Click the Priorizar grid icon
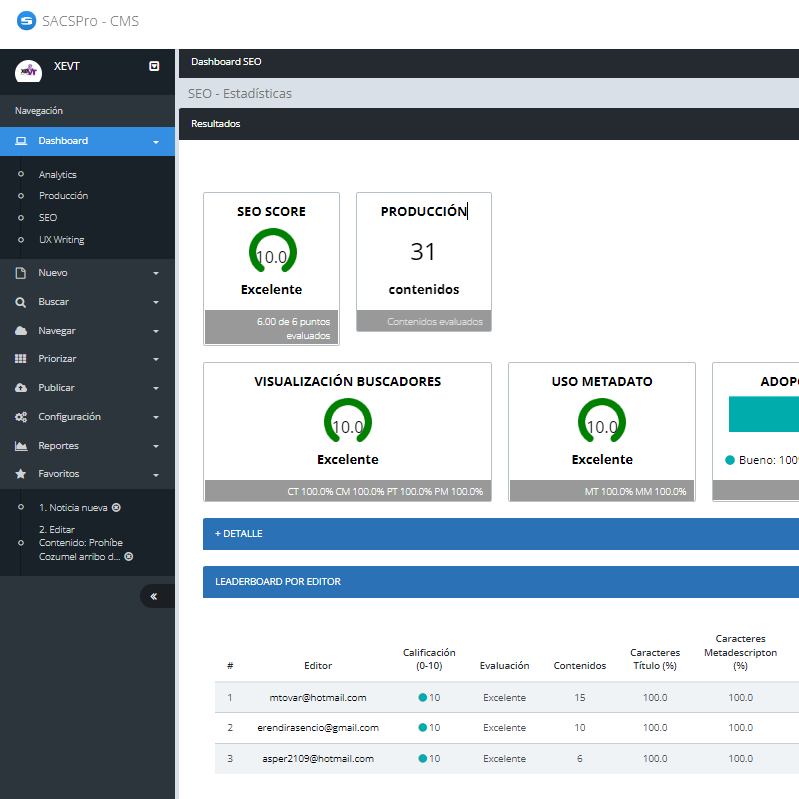Viewport: 799px width, 799px height. (x=21, y=359)
